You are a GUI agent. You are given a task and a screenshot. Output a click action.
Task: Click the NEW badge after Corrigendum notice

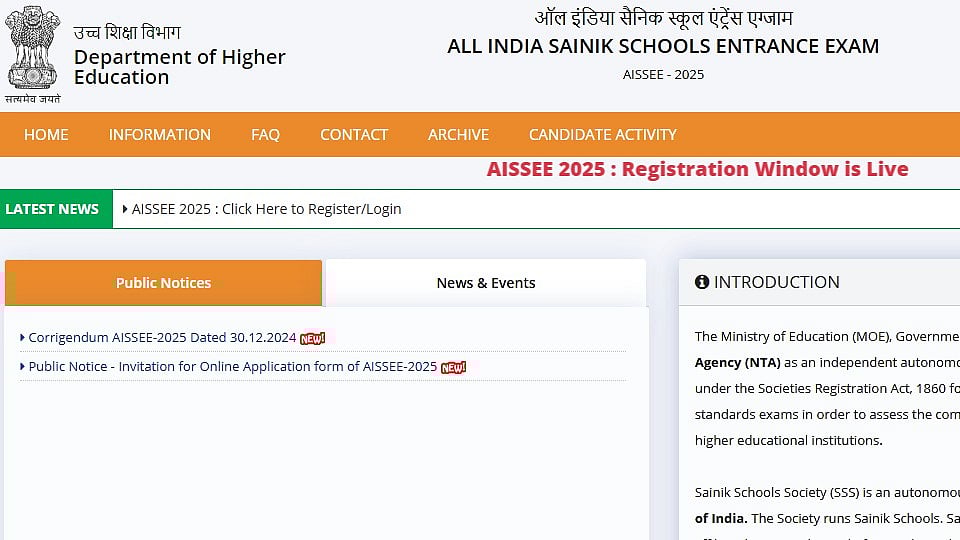coord(313,338)
